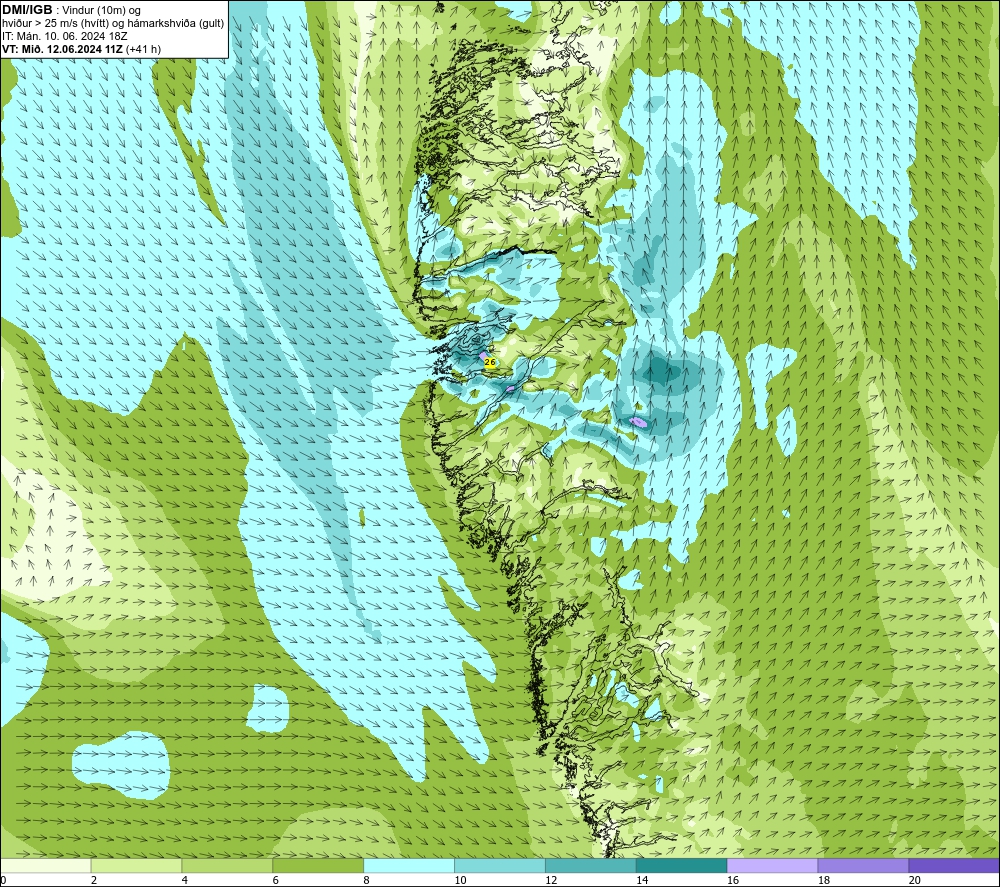Click the 4–6 m/s legend color band

click(x=227, y=866)
